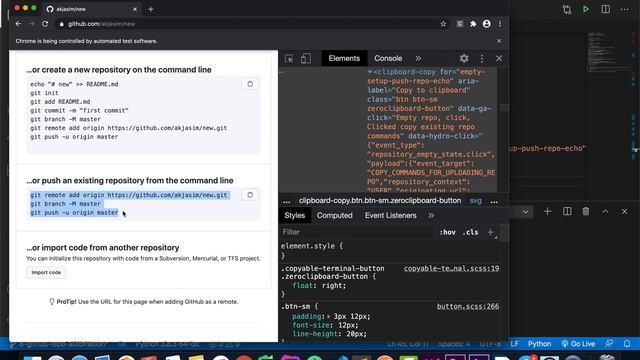Toggle :hov element state panel

coord(447,232)
